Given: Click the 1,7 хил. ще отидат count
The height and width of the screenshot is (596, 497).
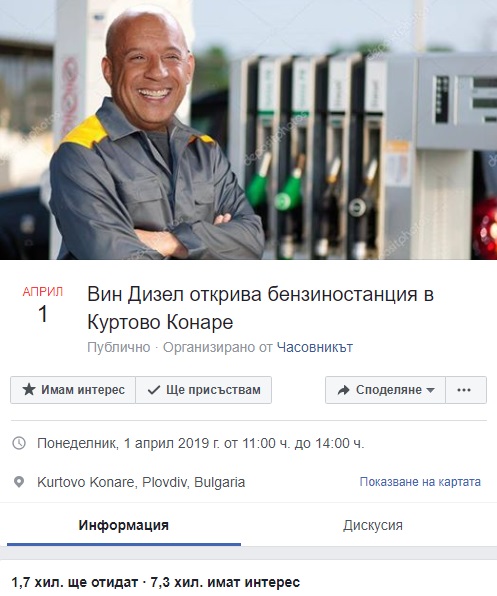Looking at the screenshot, I should coord(74,582).
